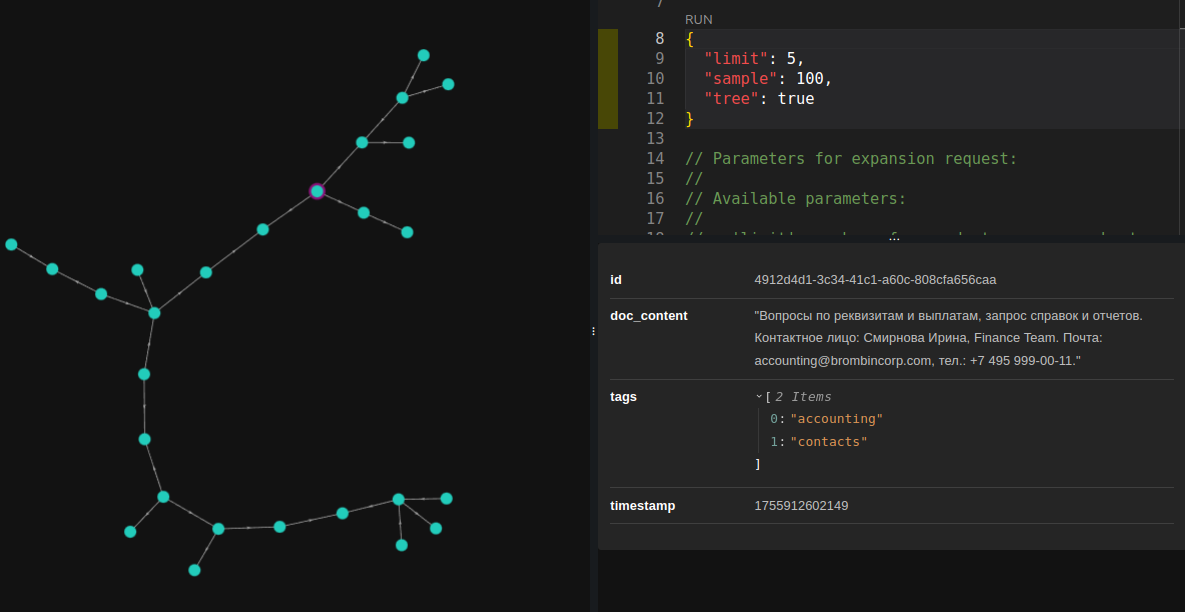This screenshot has height=612, width=1185.
Task: Click the "contacts" tag value
Action: (828, 441)
